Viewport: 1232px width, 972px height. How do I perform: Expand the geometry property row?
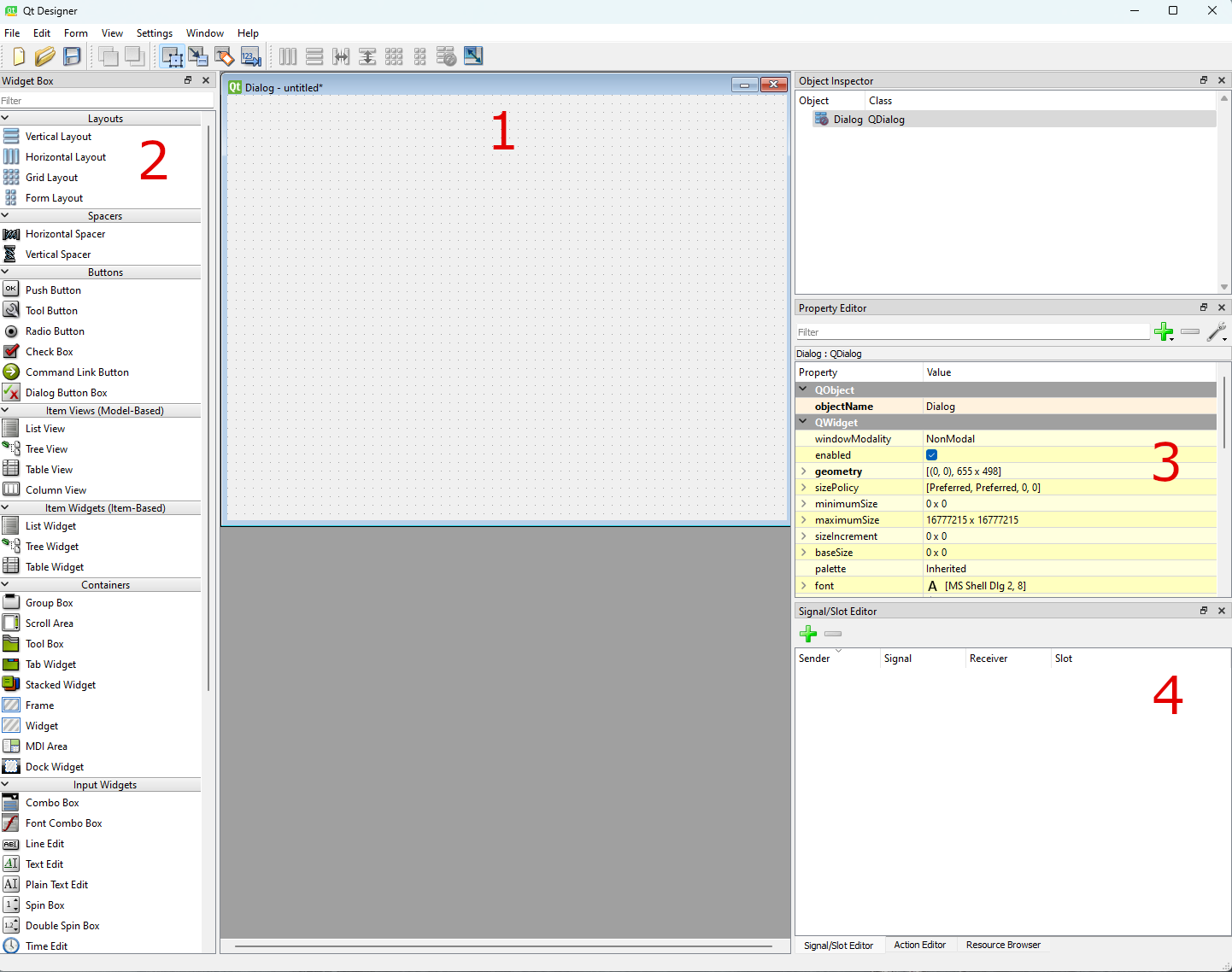(804, 471)
